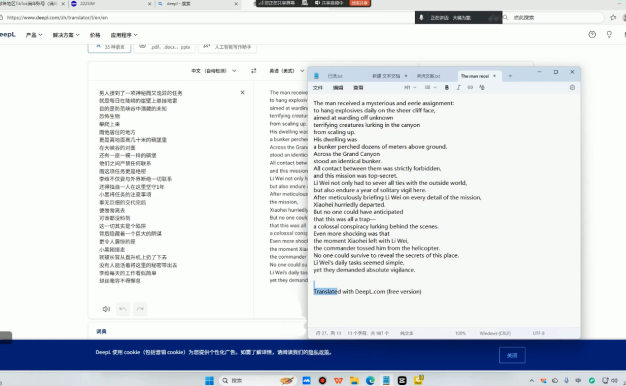Click the browser search box 点此搜索
This screenshot has height=386, width=626.
[555, 18]
